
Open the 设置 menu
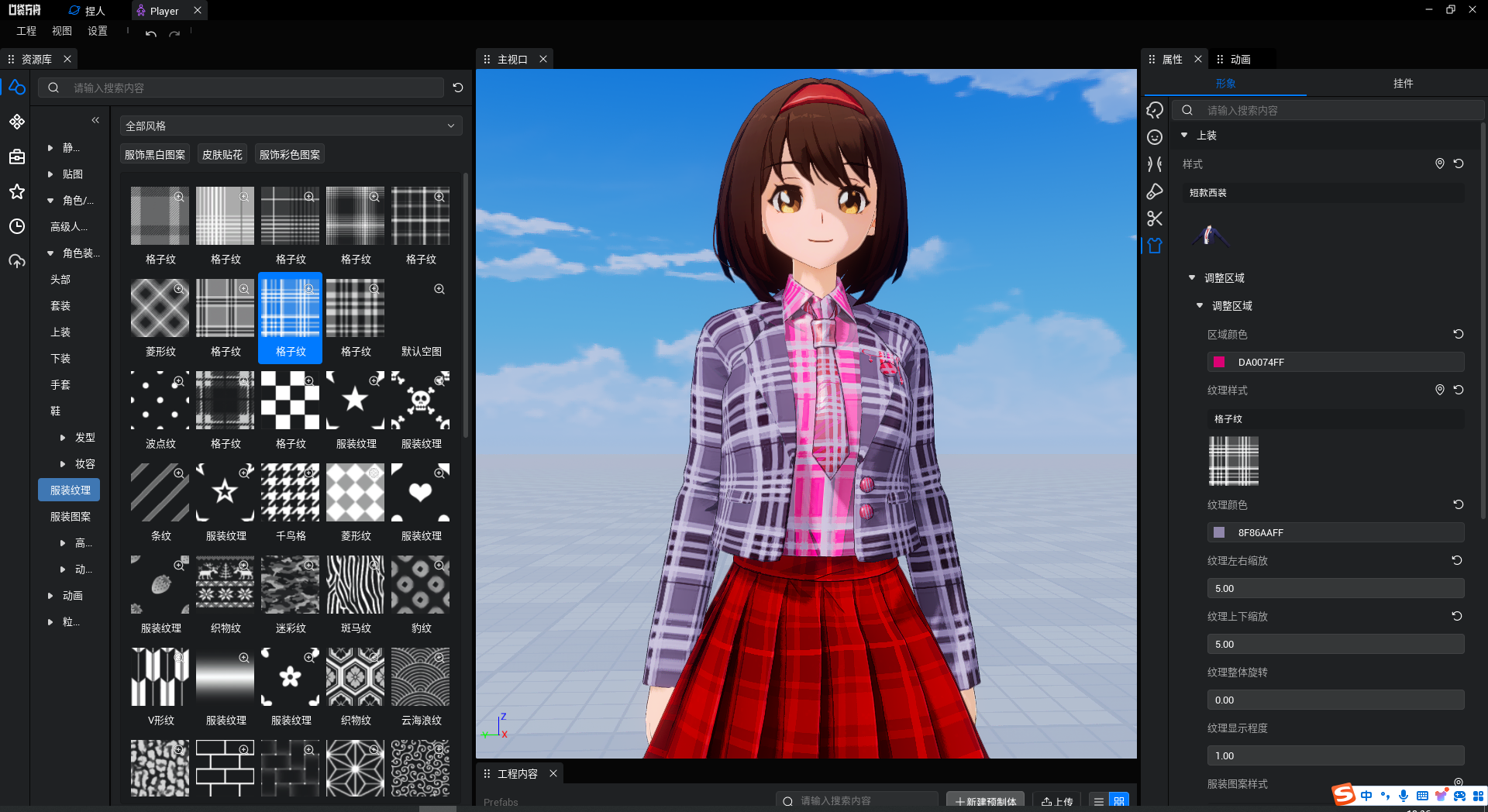coord(98,31)
